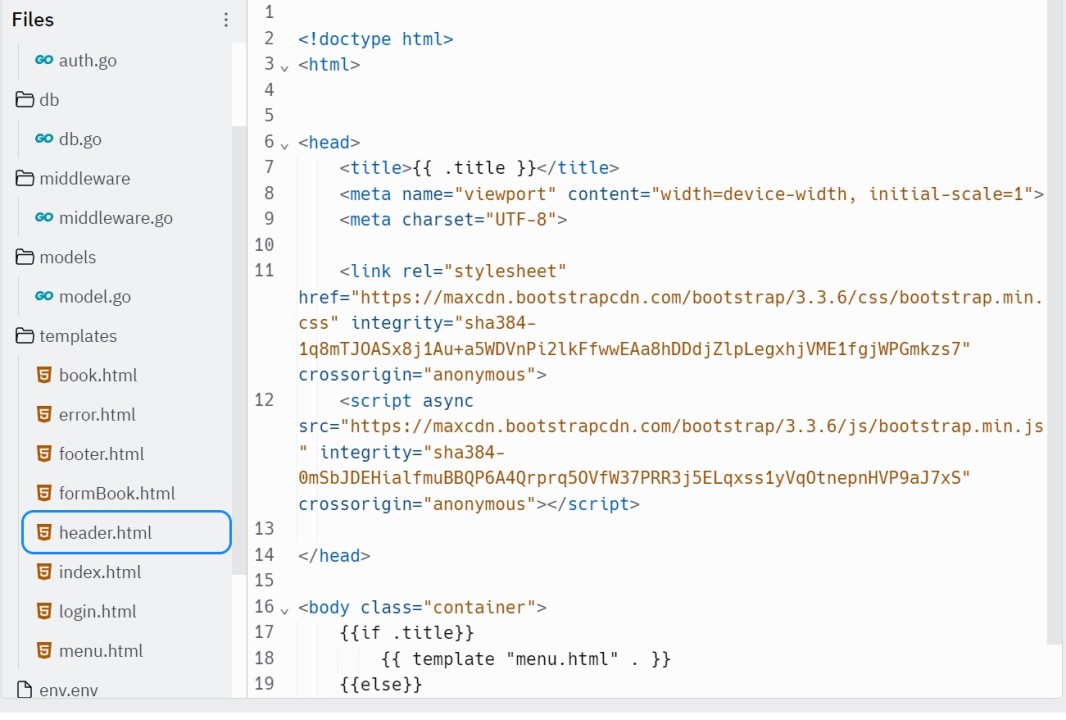
Task: Collapse the html tag fold arrow on line 3
Action: [284, 68]
